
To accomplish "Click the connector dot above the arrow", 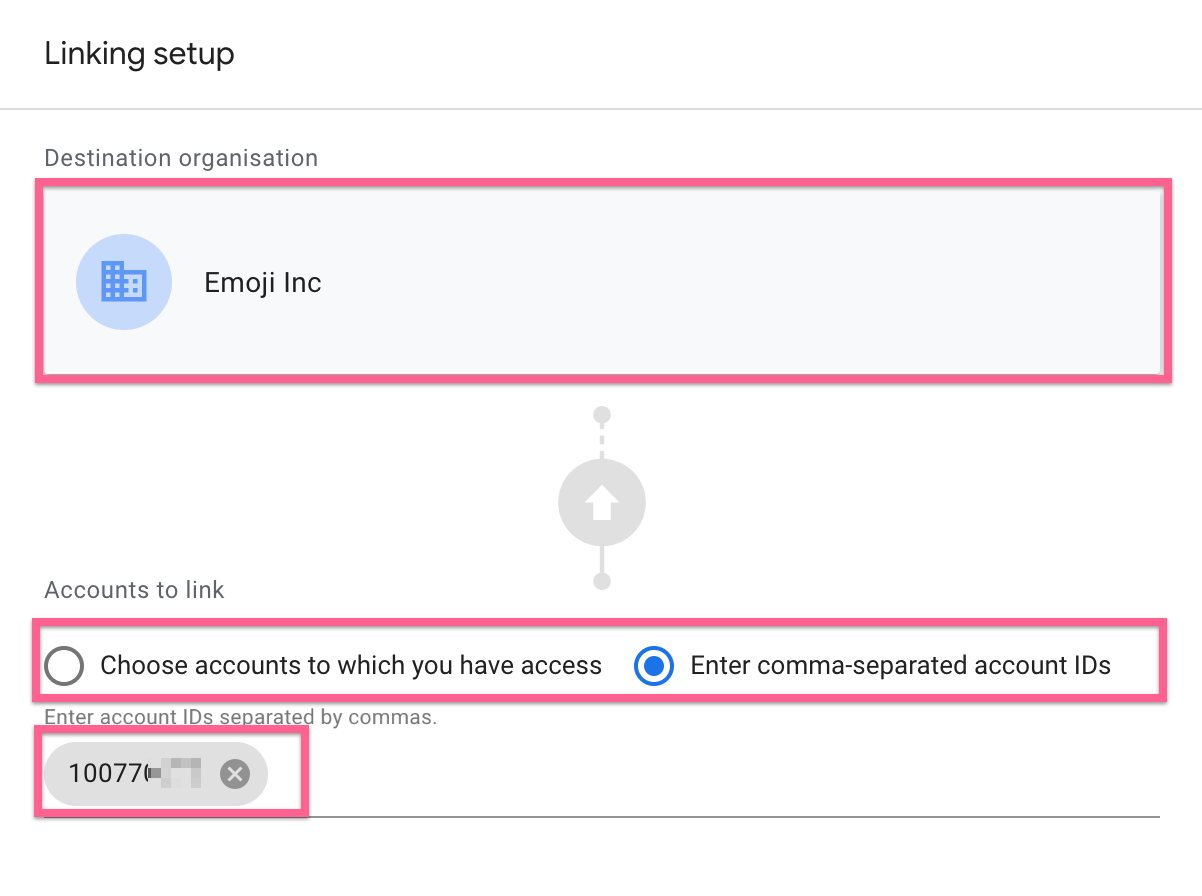I will pyautogui.click(x=601, y=415).
